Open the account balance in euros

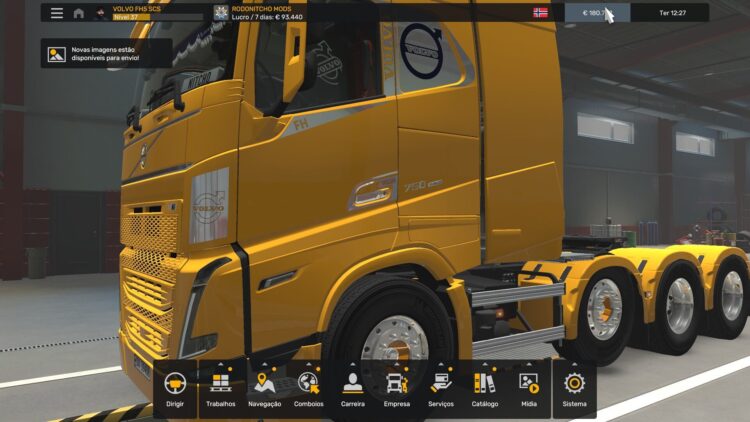coord(597,13)
